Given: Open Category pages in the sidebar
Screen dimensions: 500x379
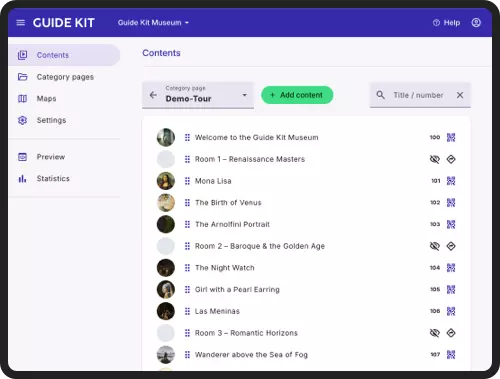Looking at the screenshot, I should [x=64, y=77].
